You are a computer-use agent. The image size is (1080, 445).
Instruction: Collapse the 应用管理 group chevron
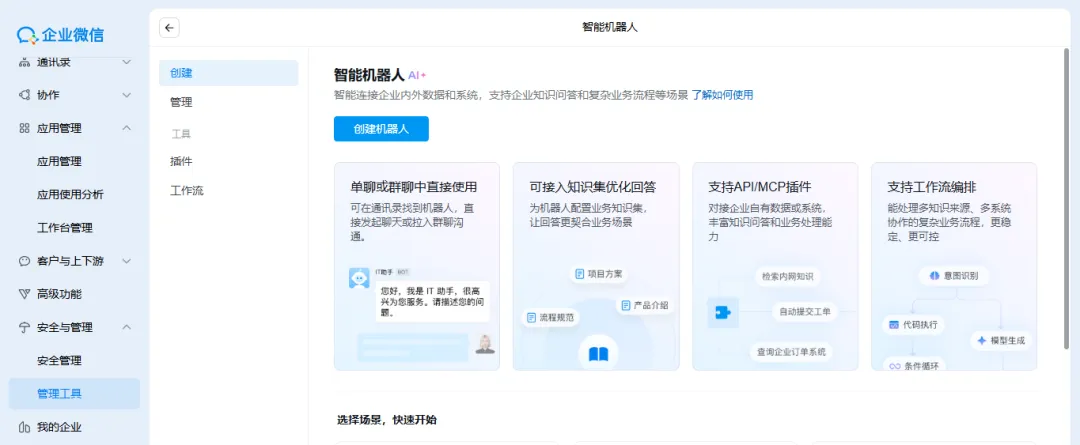pyautogui.click(x=127, y=128)
